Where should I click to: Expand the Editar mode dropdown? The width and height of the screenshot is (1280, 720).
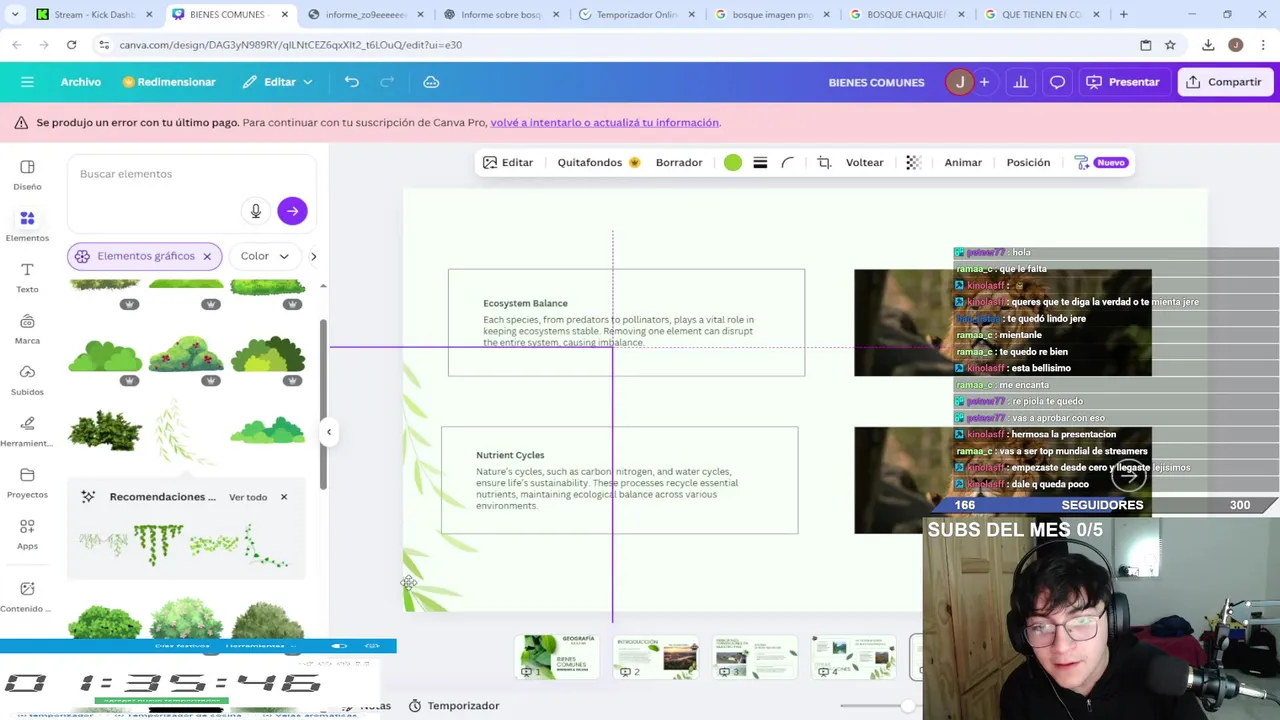click(278, 82)
